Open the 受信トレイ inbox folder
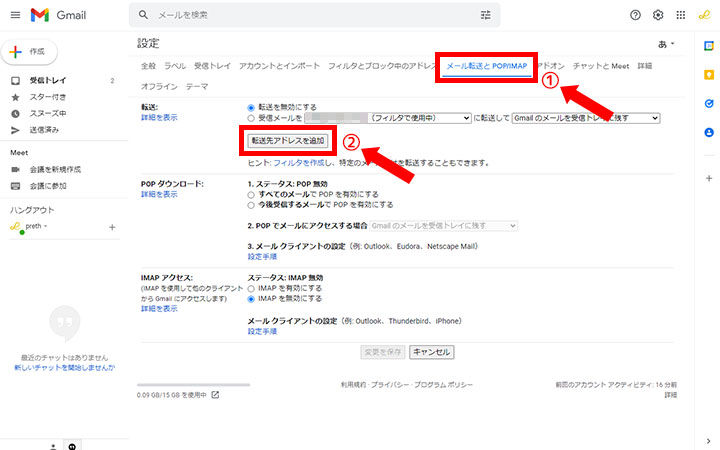Image resolution: width=720 pixels, height=450 pixels. [x=48, y=80]
